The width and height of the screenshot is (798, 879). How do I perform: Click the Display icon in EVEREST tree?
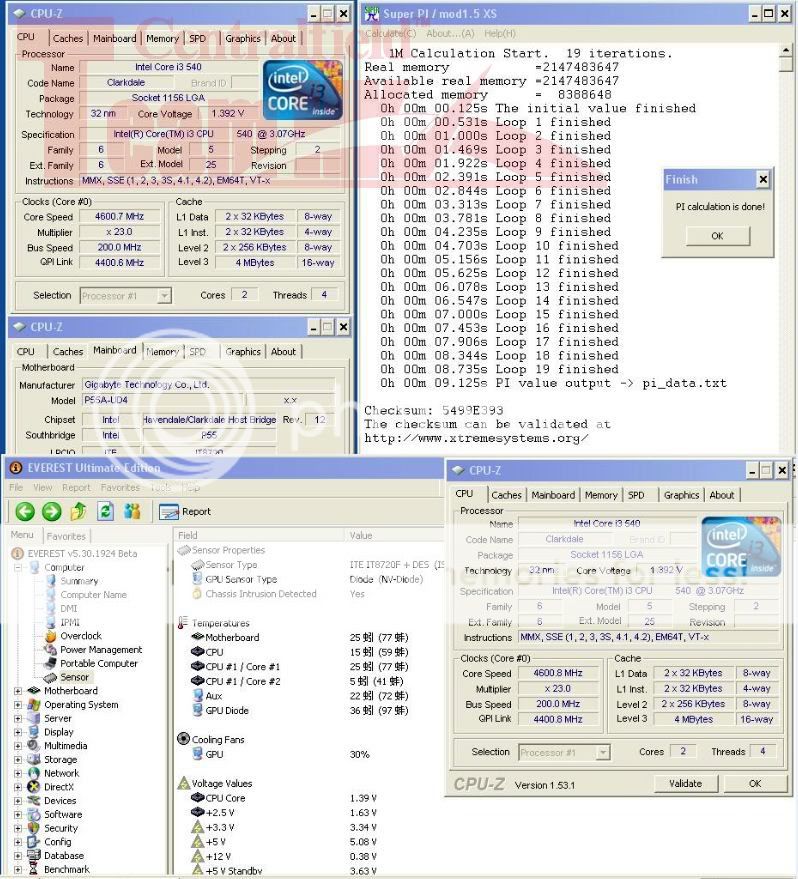[34, 732]
